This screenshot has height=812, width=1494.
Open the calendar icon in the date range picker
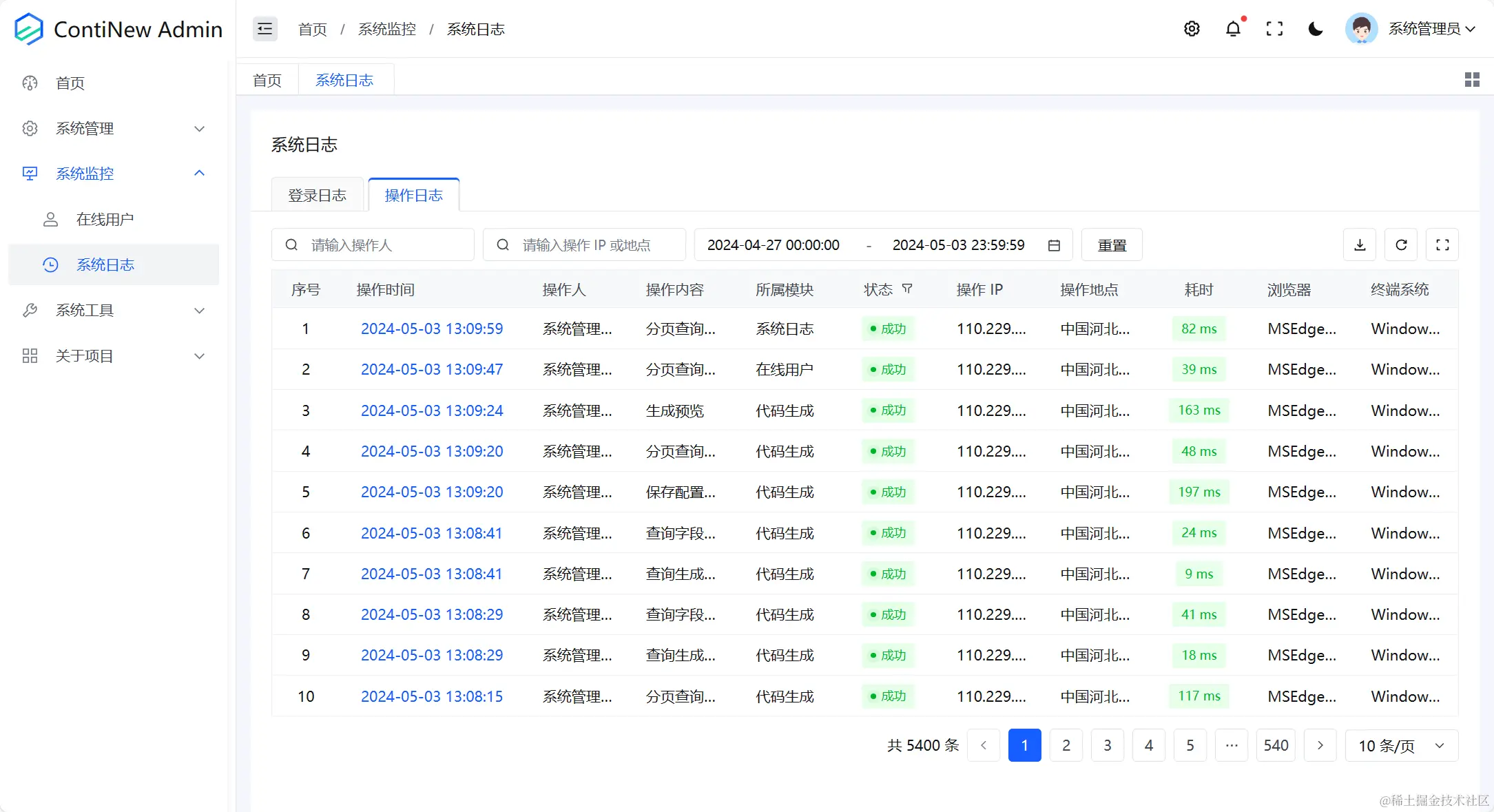click(x=1053, y=244)
